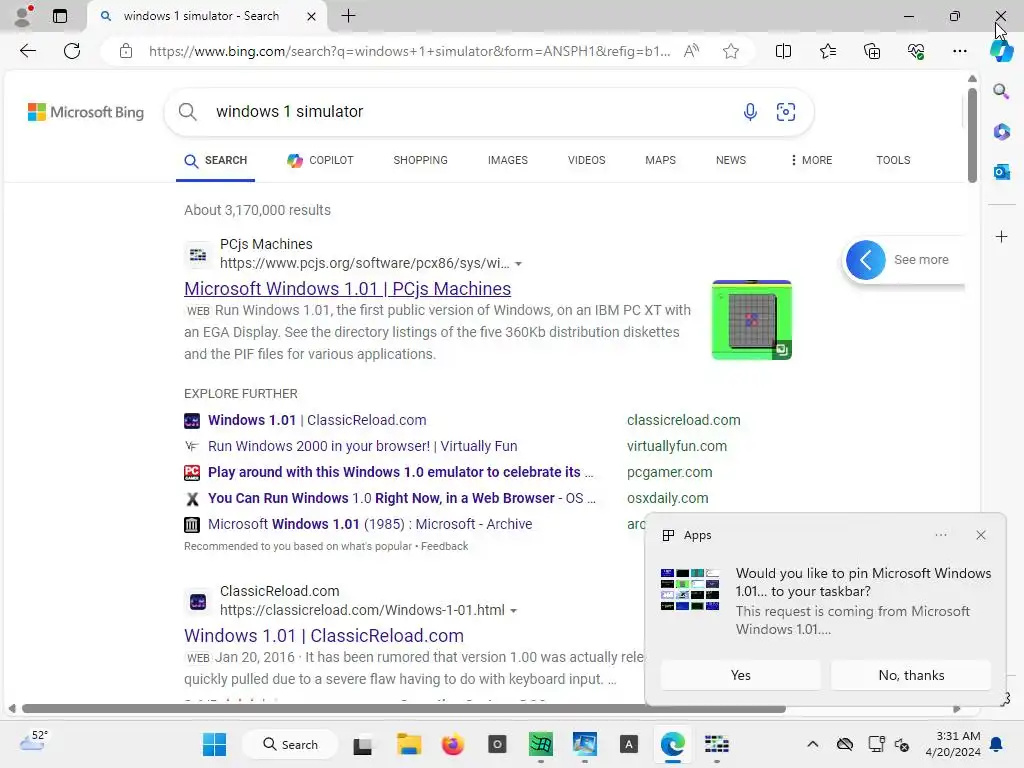
Task: Open Microsoft 365 sidebar icon
Action: [x=1001, y=131]
